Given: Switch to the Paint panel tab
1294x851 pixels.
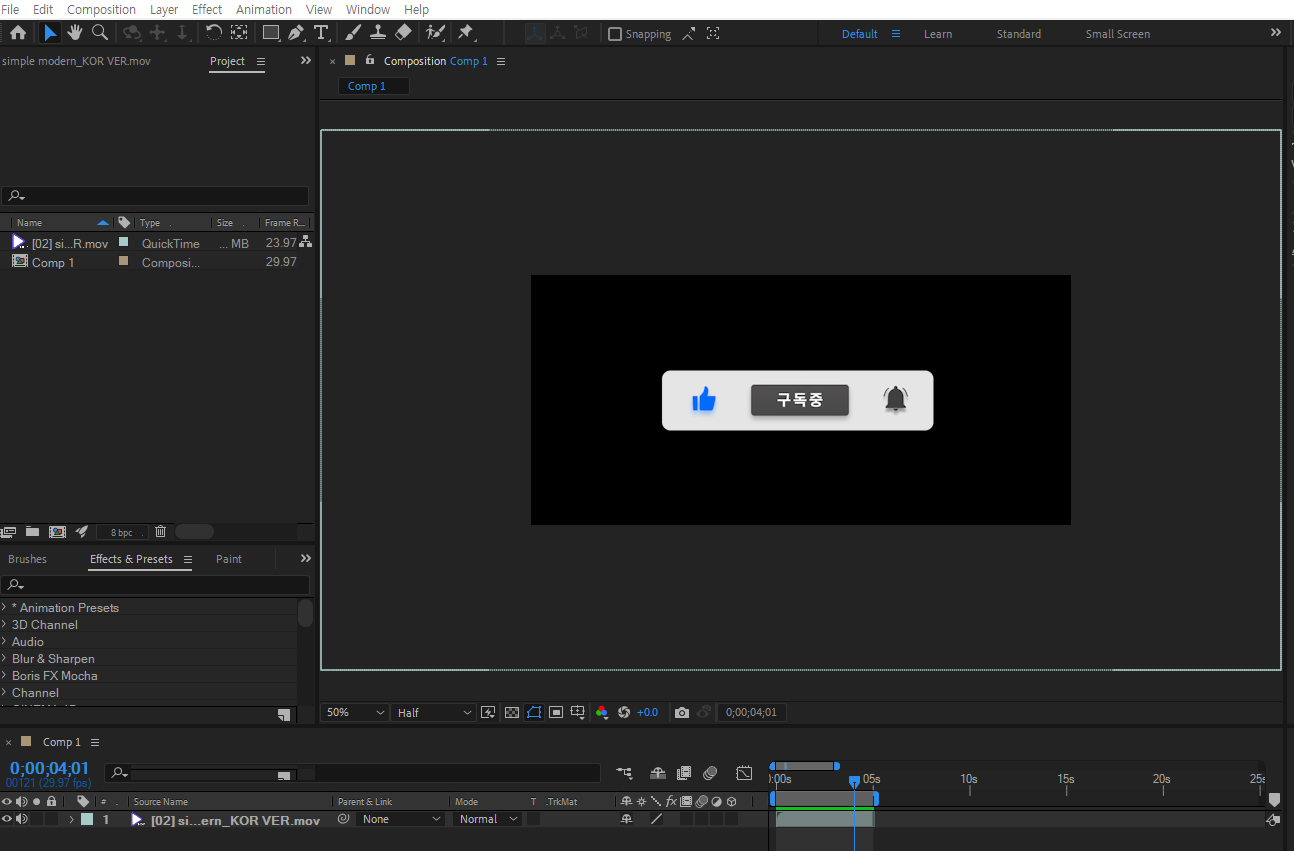Looking at the screenshot, I should [229, 559].
